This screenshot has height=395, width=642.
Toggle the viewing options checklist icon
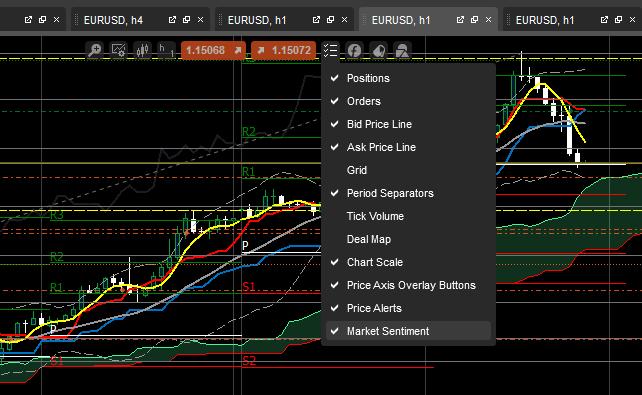330,50
